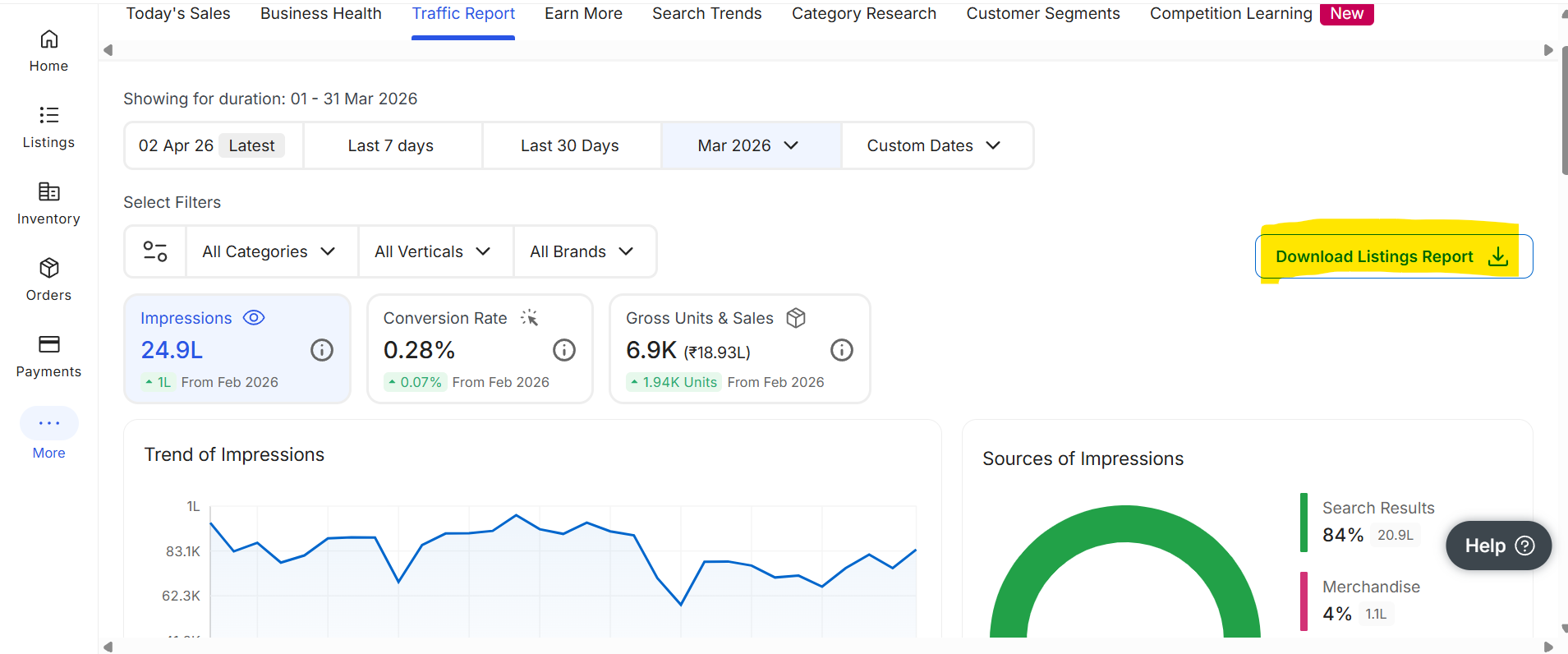Click the More three-dots sidebar button
The width and height of the screenshot is (1568, 654).
coord(49,423)
